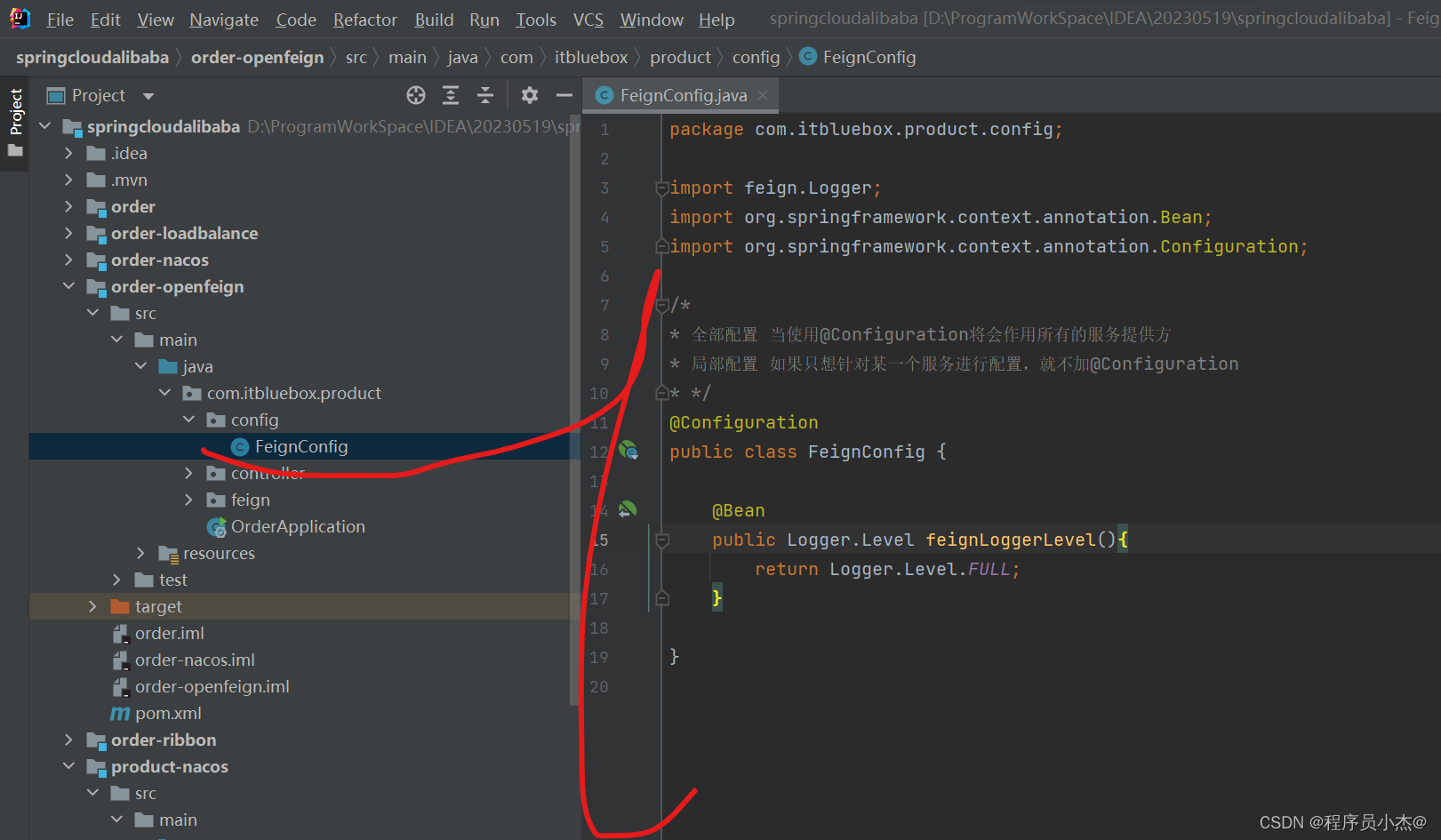Click feignLoggerLevel method name
Screen dimensions: 1441x840
point(1011,540)
